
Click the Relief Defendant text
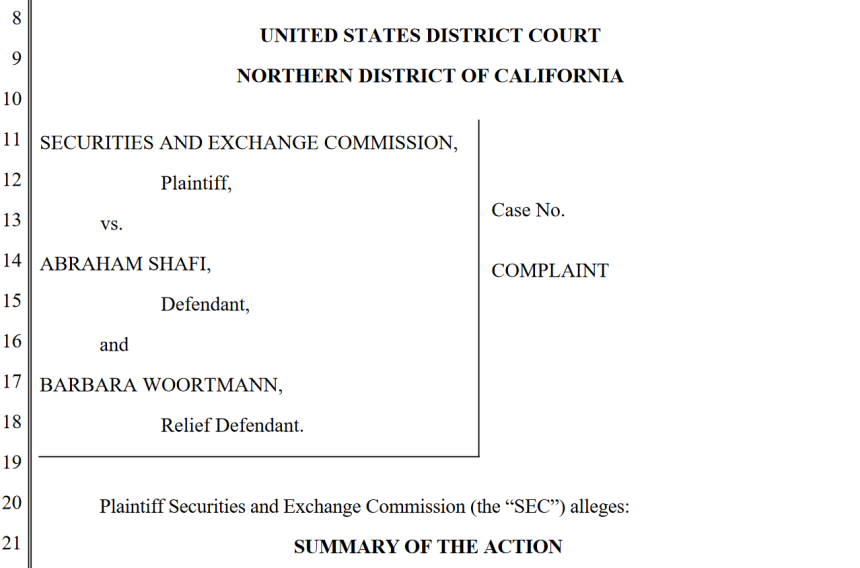click(x=232, y=425)
